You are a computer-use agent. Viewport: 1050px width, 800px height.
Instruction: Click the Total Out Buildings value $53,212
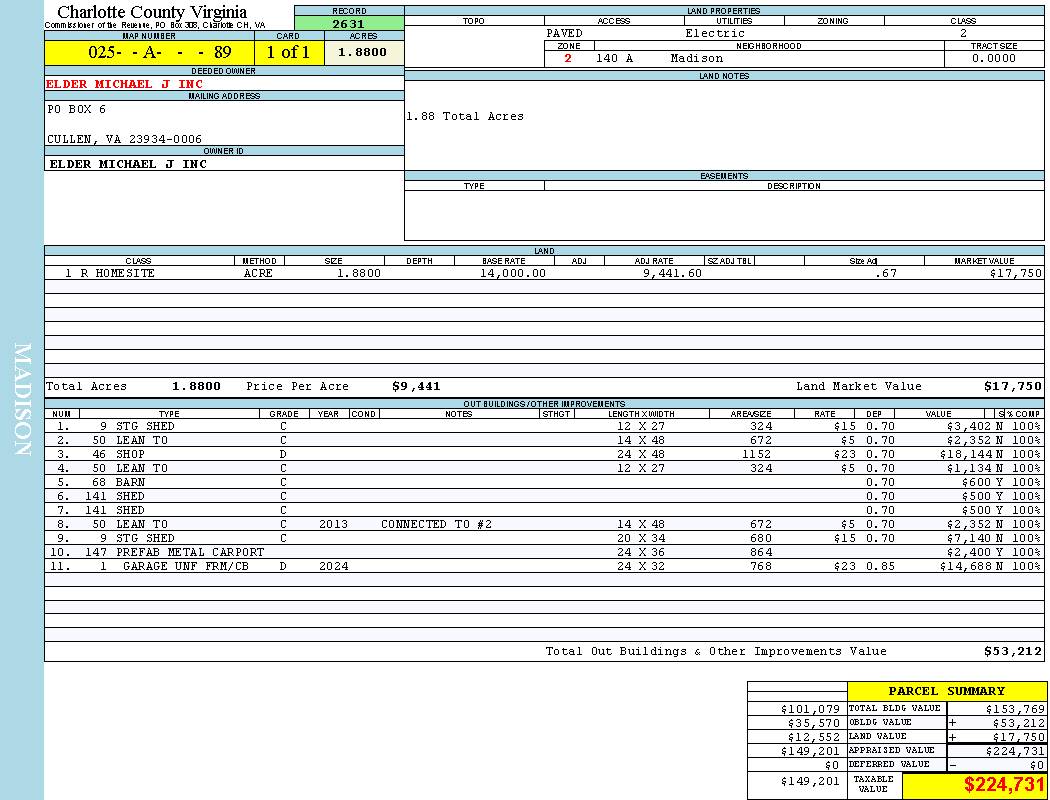click(x=1012, y=651)
